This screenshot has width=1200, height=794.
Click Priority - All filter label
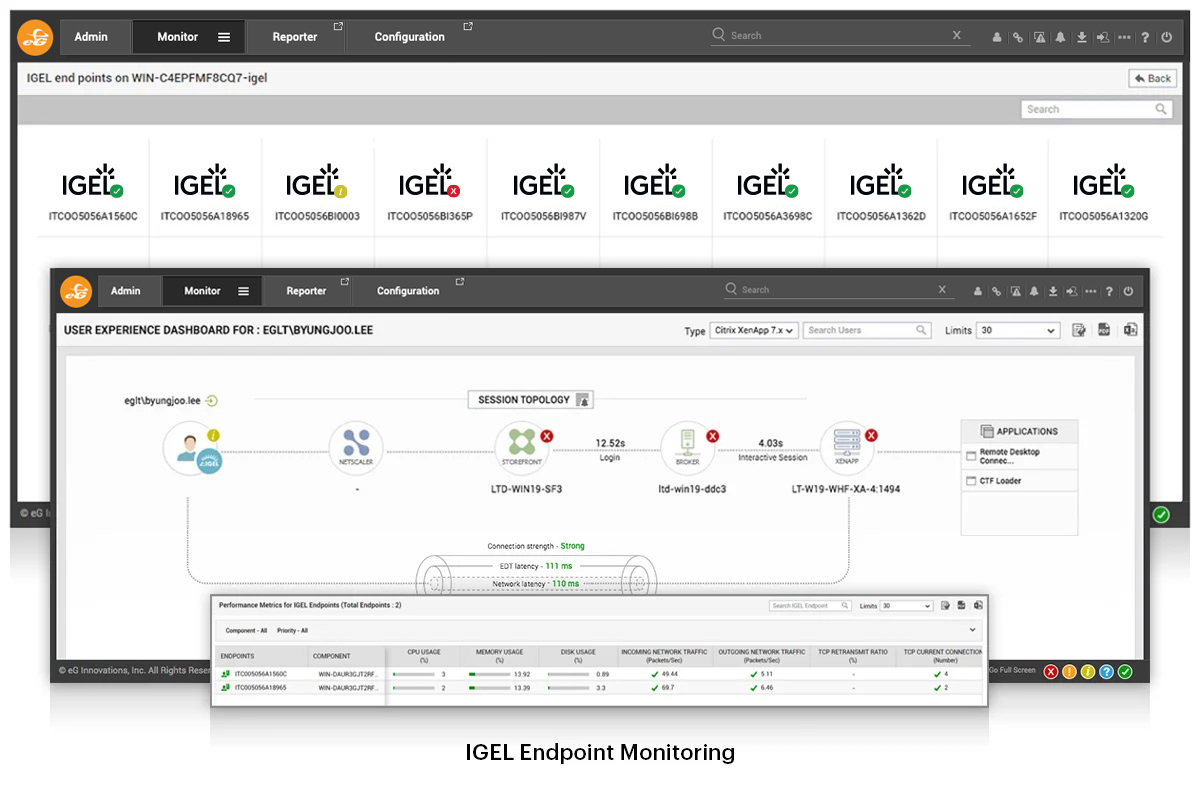(x=291, y=631)
